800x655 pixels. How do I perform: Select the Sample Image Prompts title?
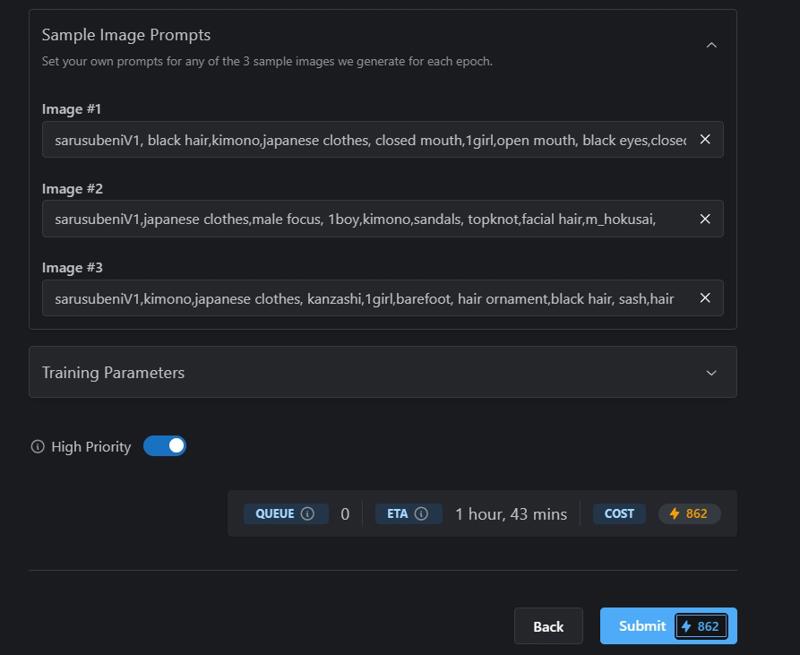coord(126,35)
